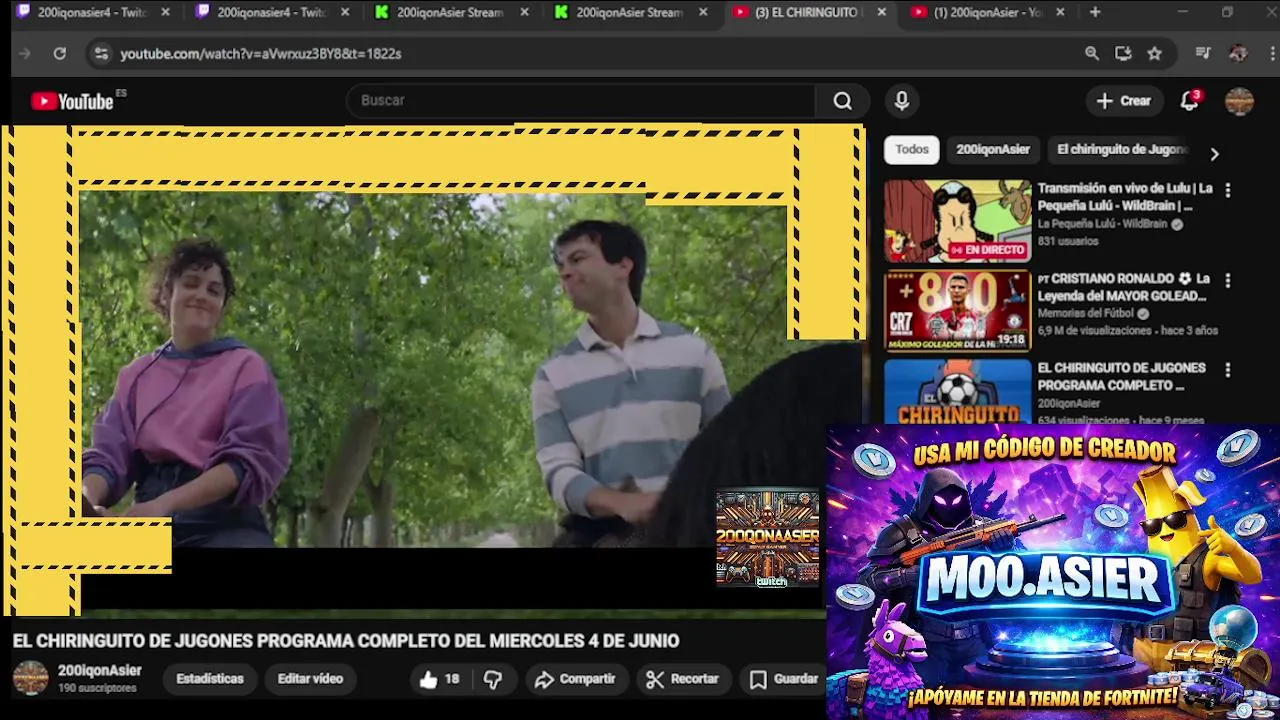The width and height of the screenshot is (1280, 720).
Task: Dislike the video with thumbs down
Action: [x=493, y=679]
